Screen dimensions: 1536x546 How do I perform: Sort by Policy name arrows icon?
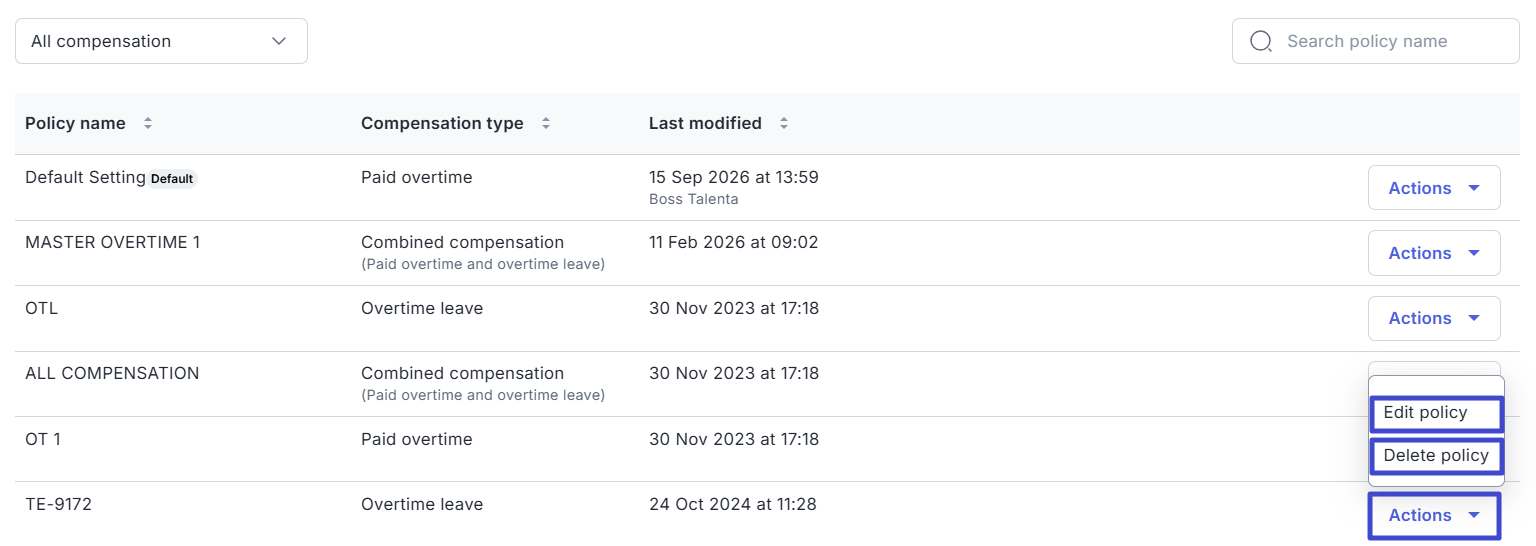(148, 123)
